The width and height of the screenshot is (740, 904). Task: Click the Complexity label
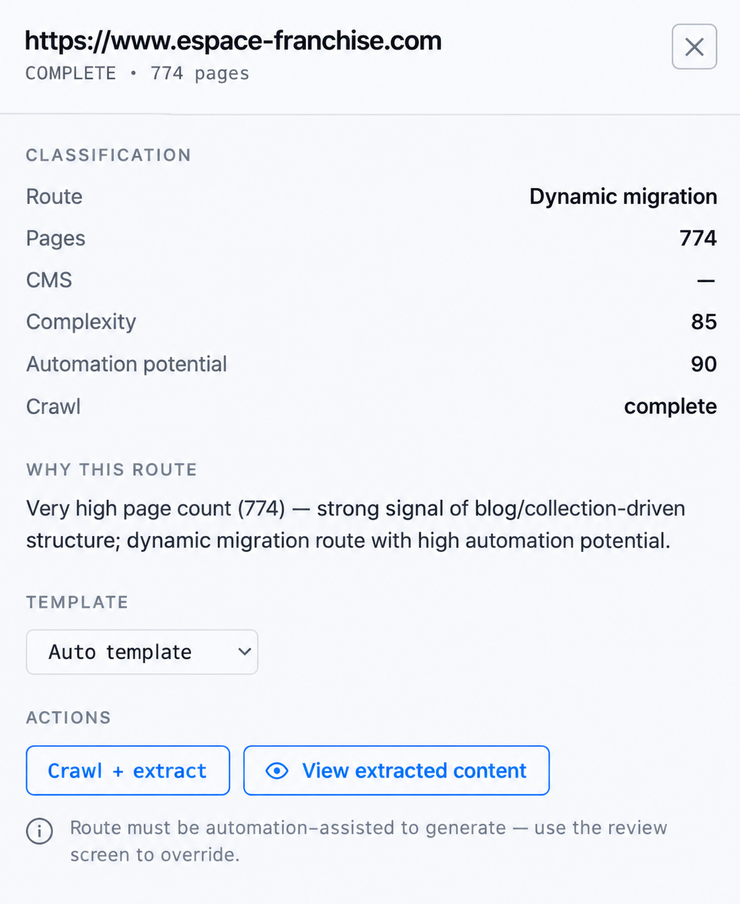pyautogui.click(x=81, y=322)
